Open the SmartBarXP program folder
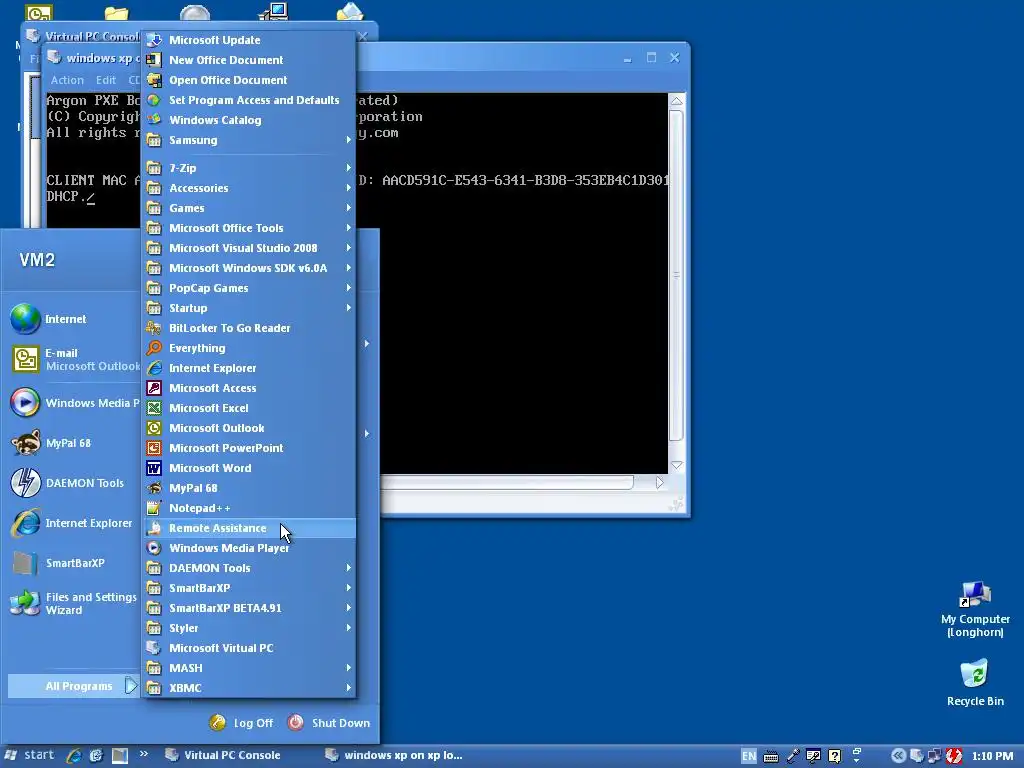The height and width of the screenshot is (768, 1024). coord(249,588)
